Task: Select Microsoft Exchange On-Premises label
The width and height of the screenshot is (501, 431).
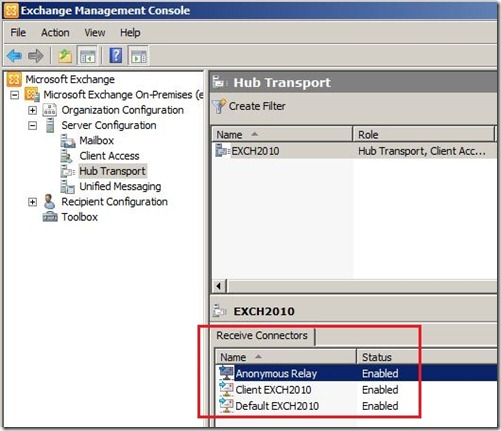Action: click(x=123, y=95)
